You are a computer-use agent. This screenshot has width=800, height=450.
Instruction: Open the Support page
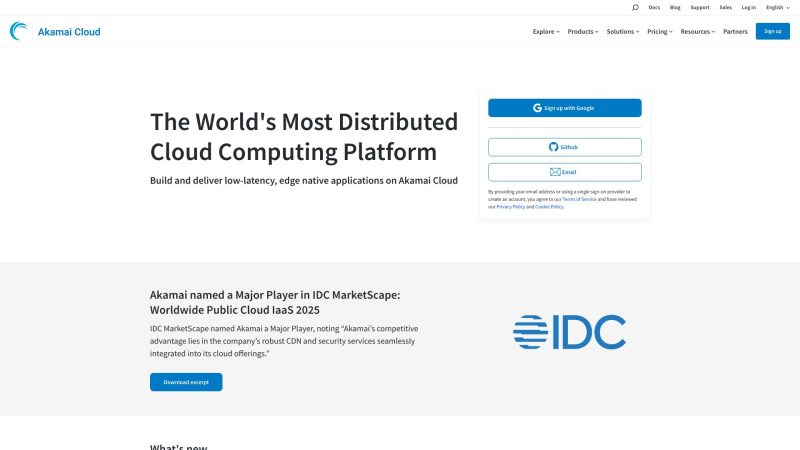(700, 7)
